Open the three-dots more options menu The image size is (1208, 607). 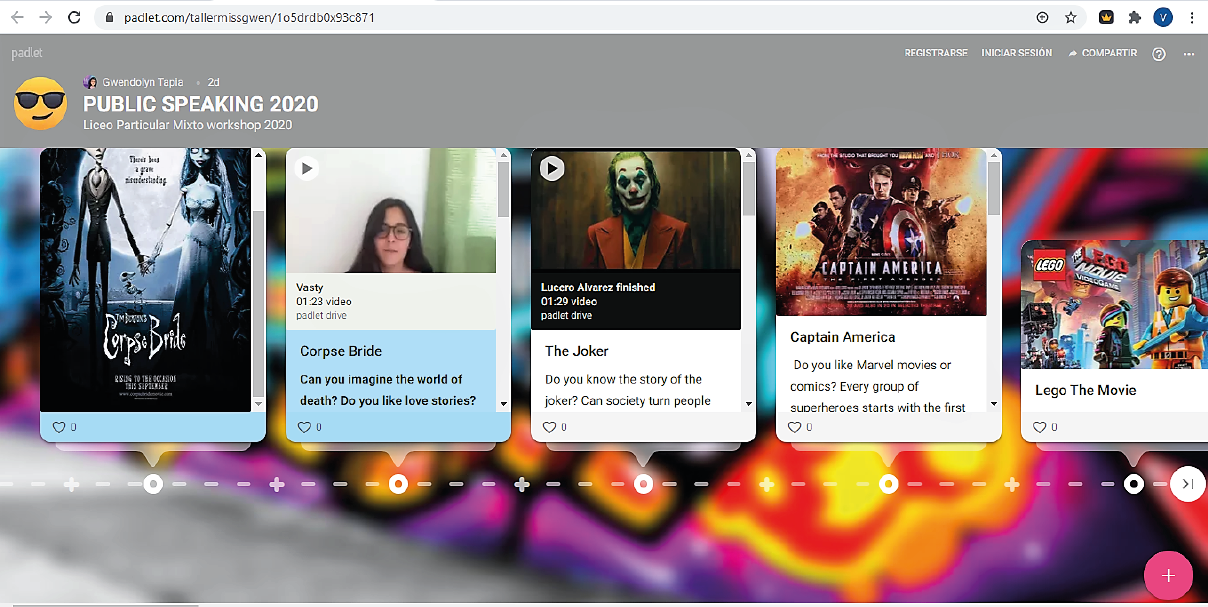pos(1188,54)
